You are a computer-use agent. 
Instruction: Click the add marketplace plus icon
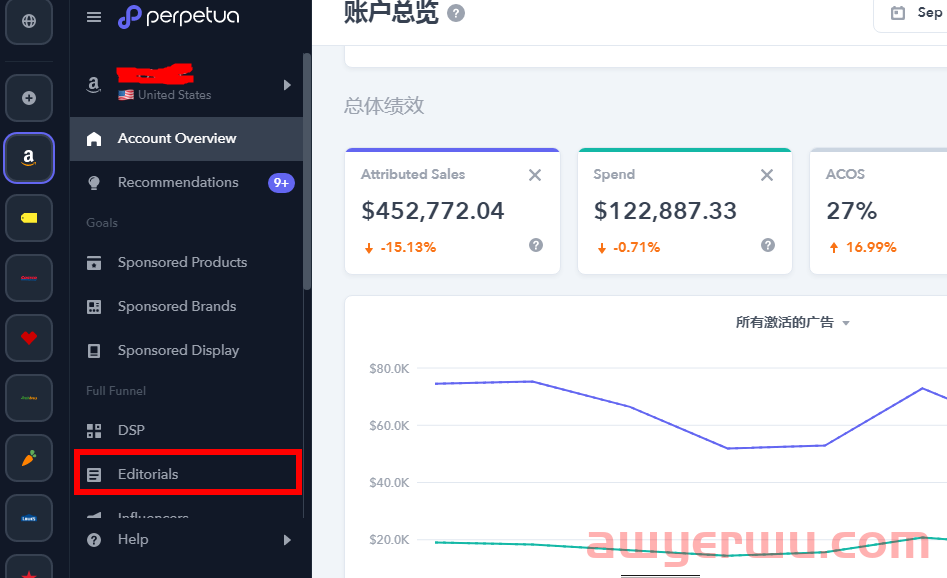pos(28,98)
